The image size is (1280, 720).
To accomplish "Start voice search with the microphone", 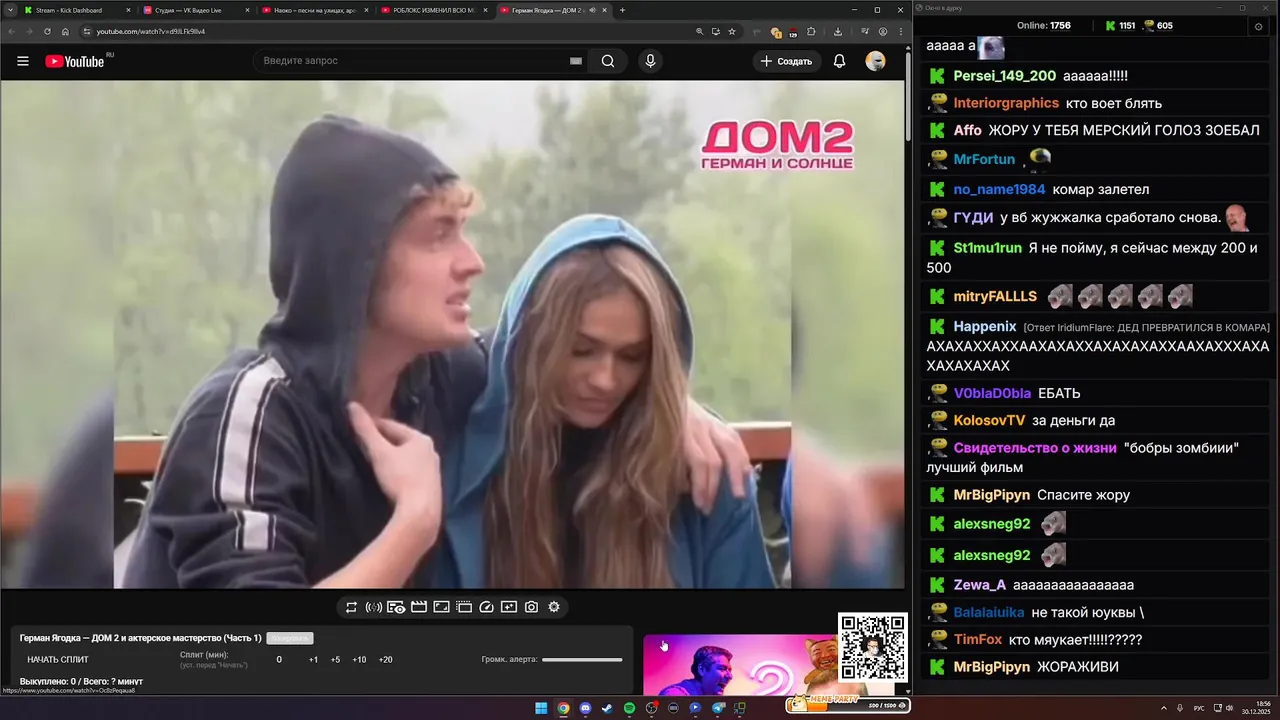I will [x=650, y=61].
